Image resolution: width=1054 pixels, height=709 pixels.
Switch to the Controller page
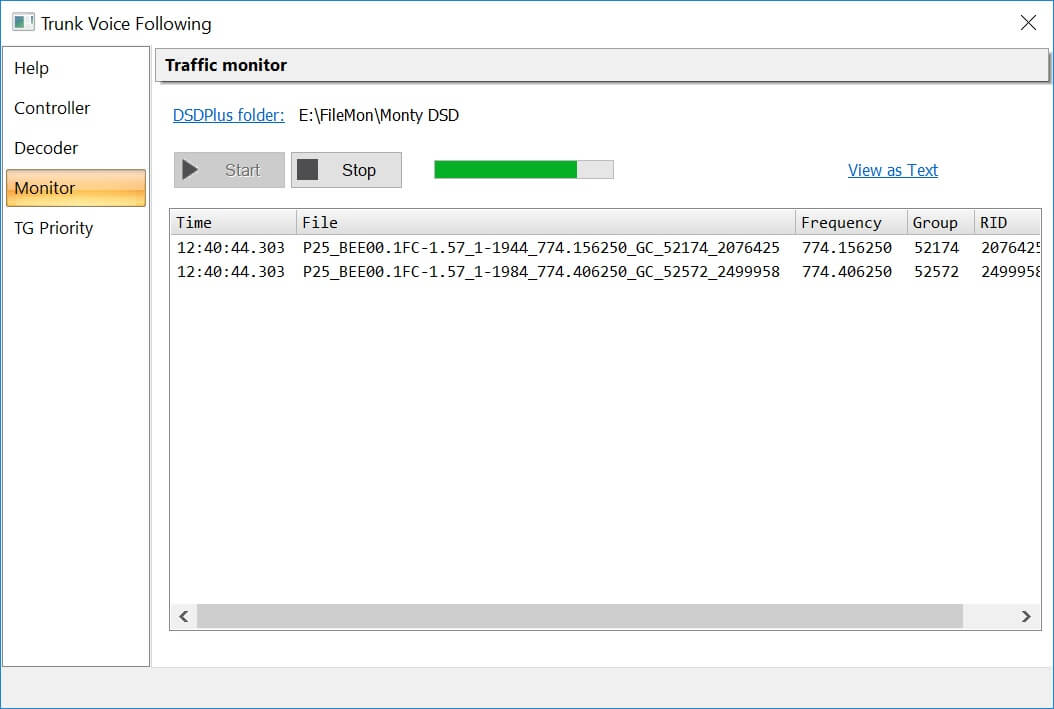point(52,108)
